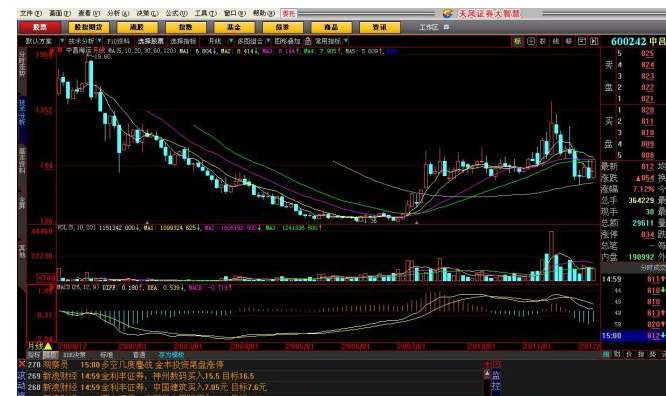This screenshot has height=396, width=666.
Task: Open the F10资料 button
Action: click(118, 41)
